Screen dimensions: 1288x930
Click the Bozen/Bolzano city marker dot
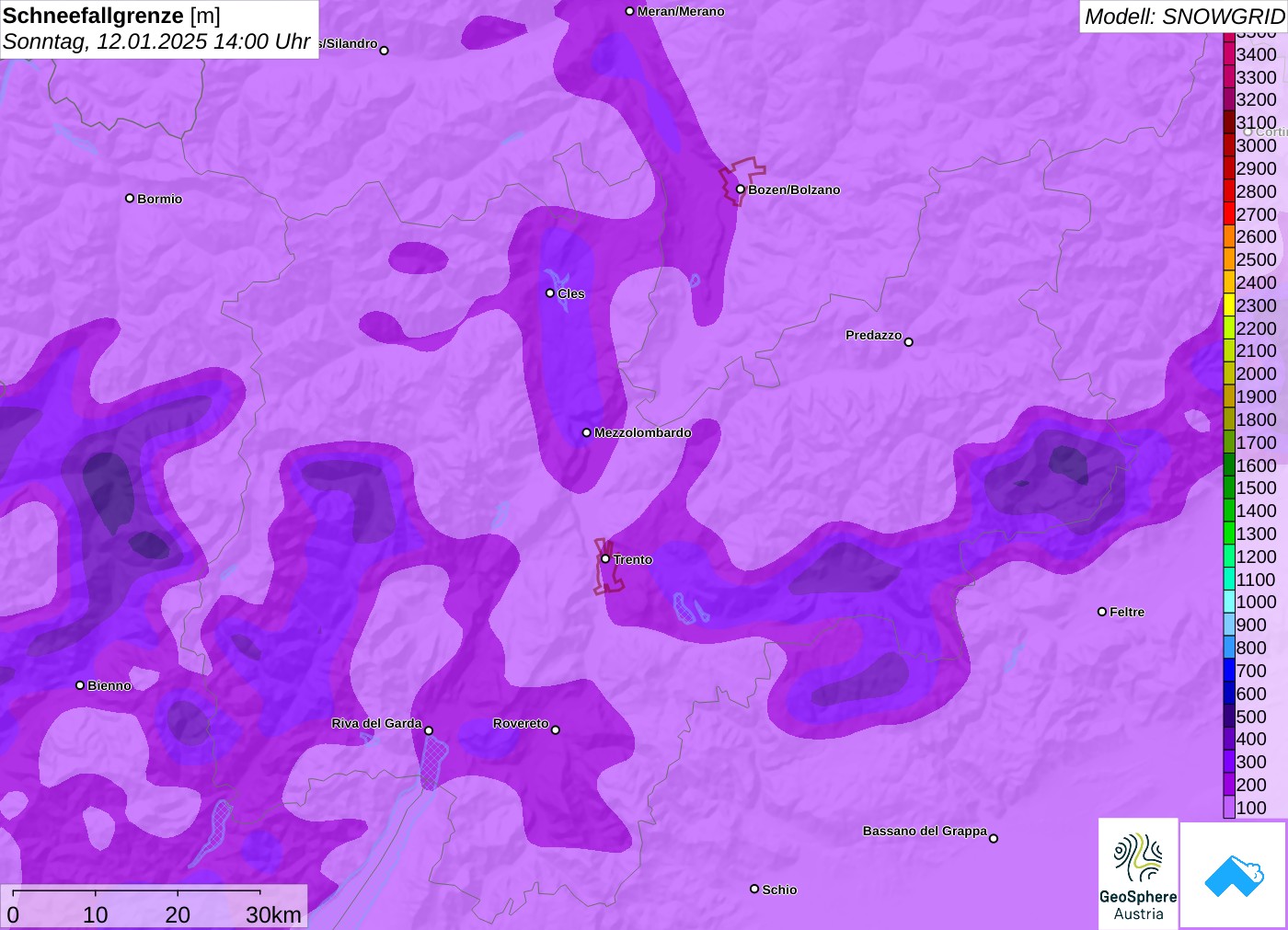(x=740, y=189)
